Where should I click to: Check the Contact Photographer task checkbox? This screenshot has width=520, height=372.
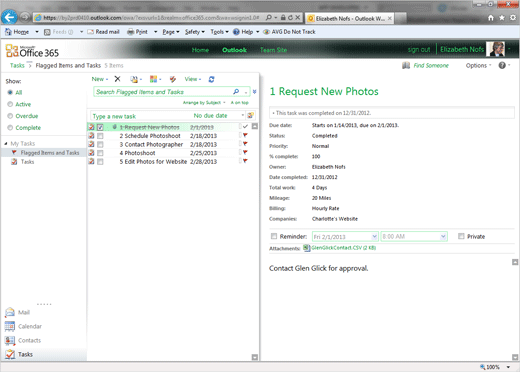pyautogui.click(x=100, y=145)
